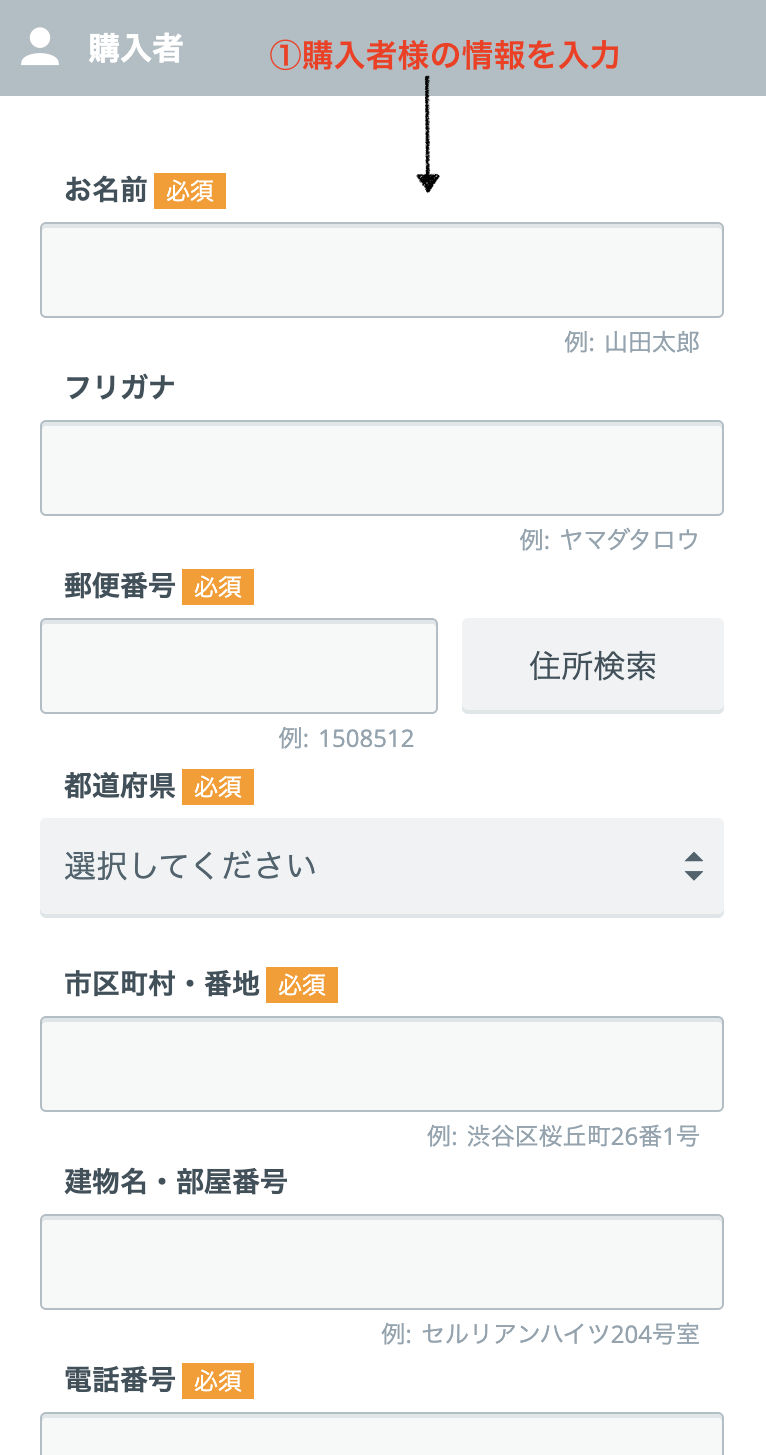The image size is (766, 1455).
Task: Click the 必須 badge beside お名前
Action: pyautogui.click(x=190, y=191)
